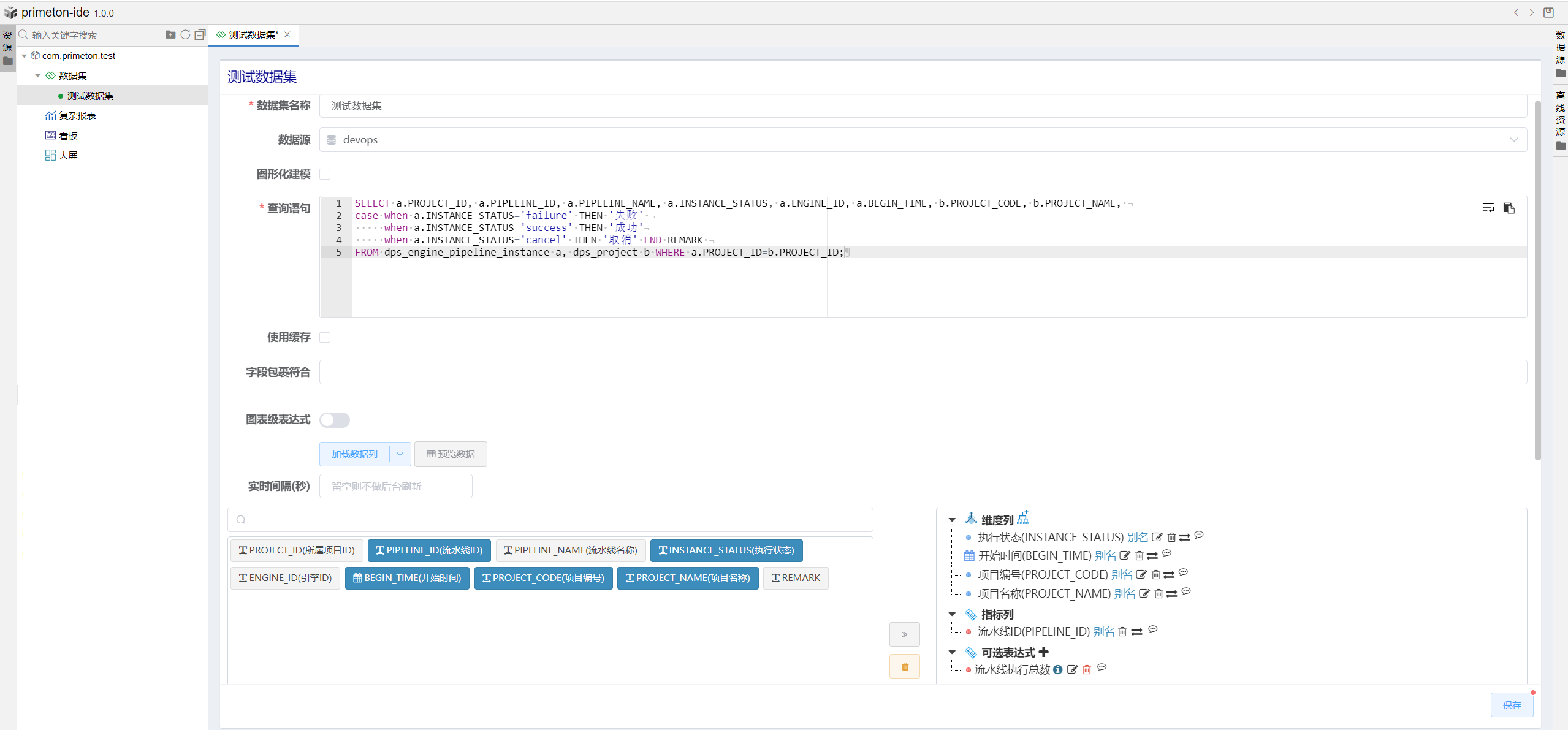1568x730 pixels.
Task: Click the refresh icon in the resource panel
Action: (185, 35)
